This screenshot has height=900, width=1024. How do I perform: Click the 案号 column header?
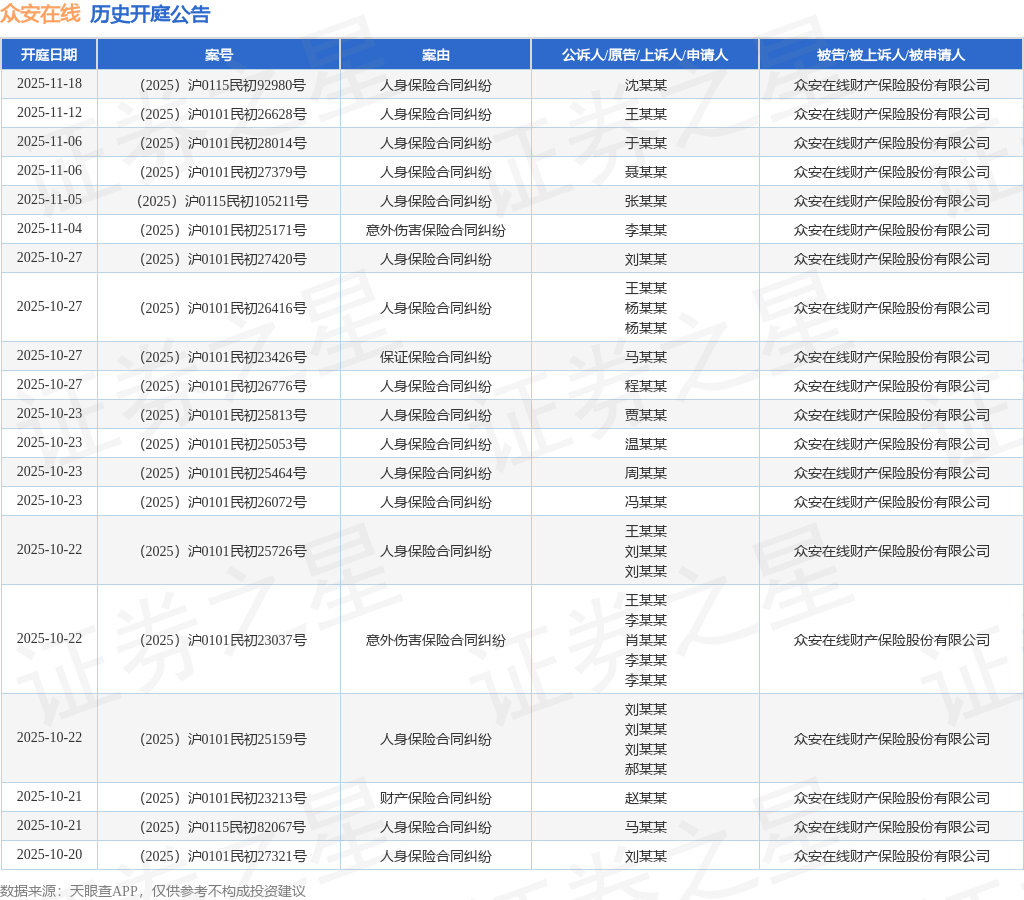click(x=219, y=55)
